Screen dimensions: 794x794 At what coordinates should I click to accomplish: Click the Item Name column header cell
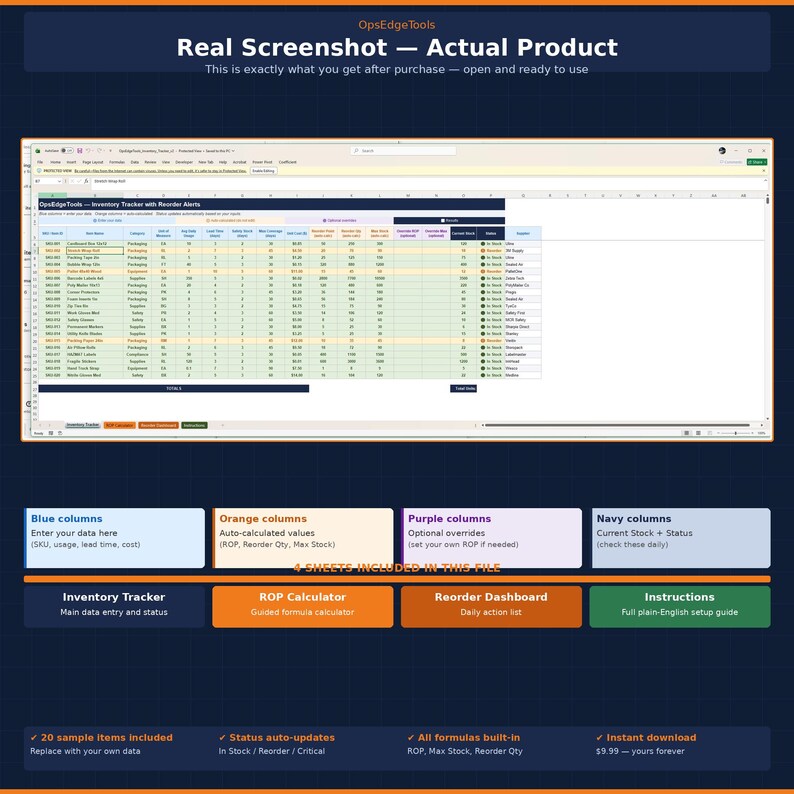pos(95,233)
